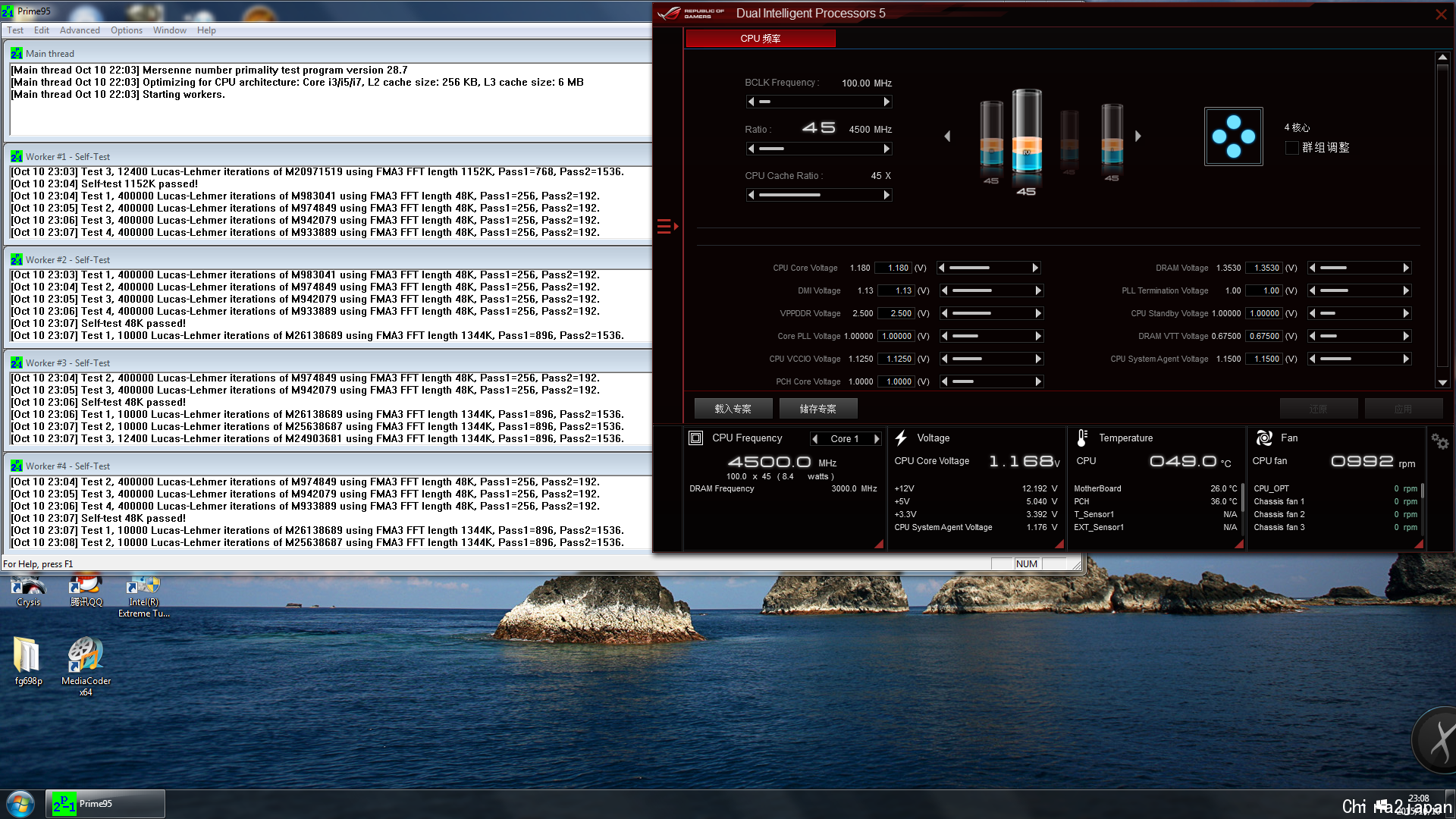Click the PCH Core Voltage value field
The image size is (1456, 819).
click(x=896, y=381)
